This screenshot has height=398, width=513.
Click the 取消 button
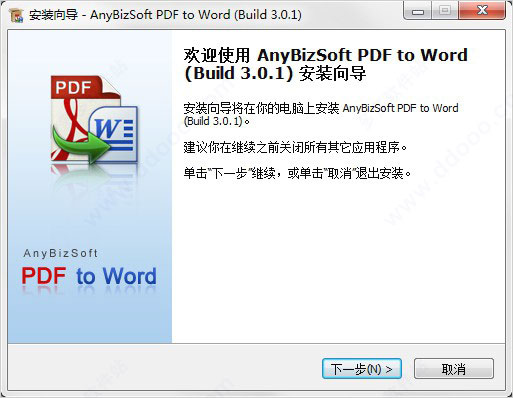click(x=454, y=369)
